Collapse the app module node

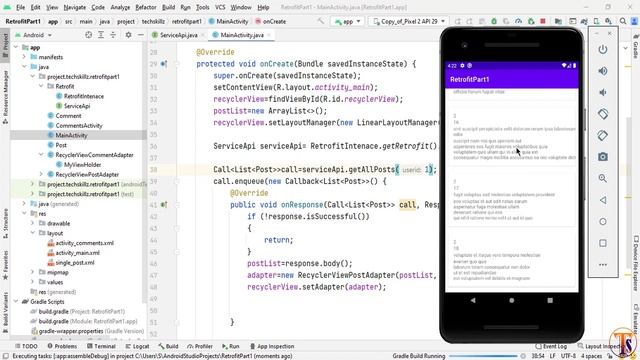(16, 47)
